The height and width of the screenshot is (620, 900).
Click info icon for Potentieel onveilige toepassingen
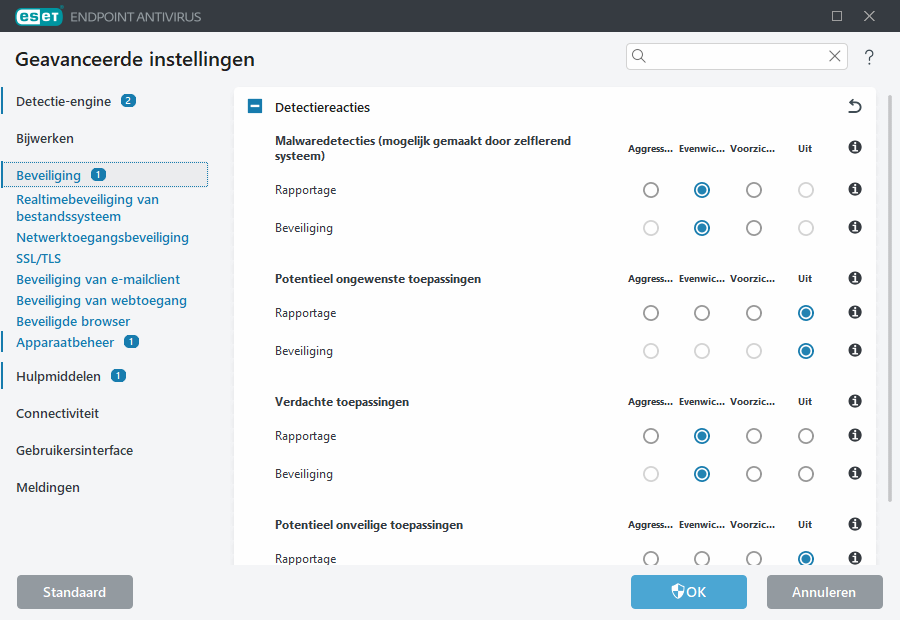(855, 525)
